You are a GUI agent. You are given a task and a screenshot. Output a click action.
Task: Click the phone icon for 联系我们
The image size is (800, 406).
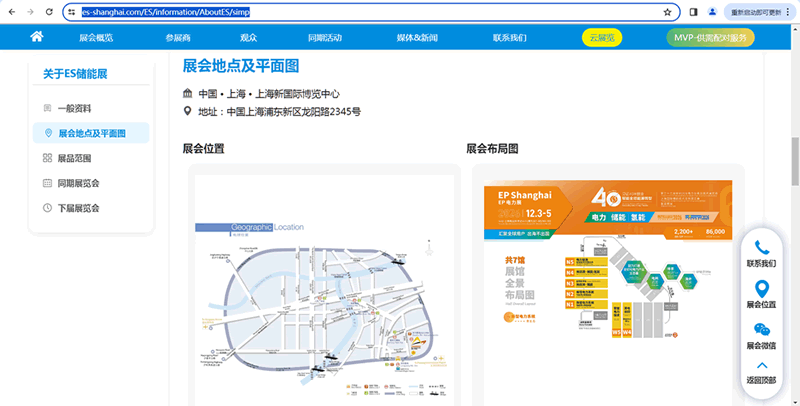(x=761, y=247)
